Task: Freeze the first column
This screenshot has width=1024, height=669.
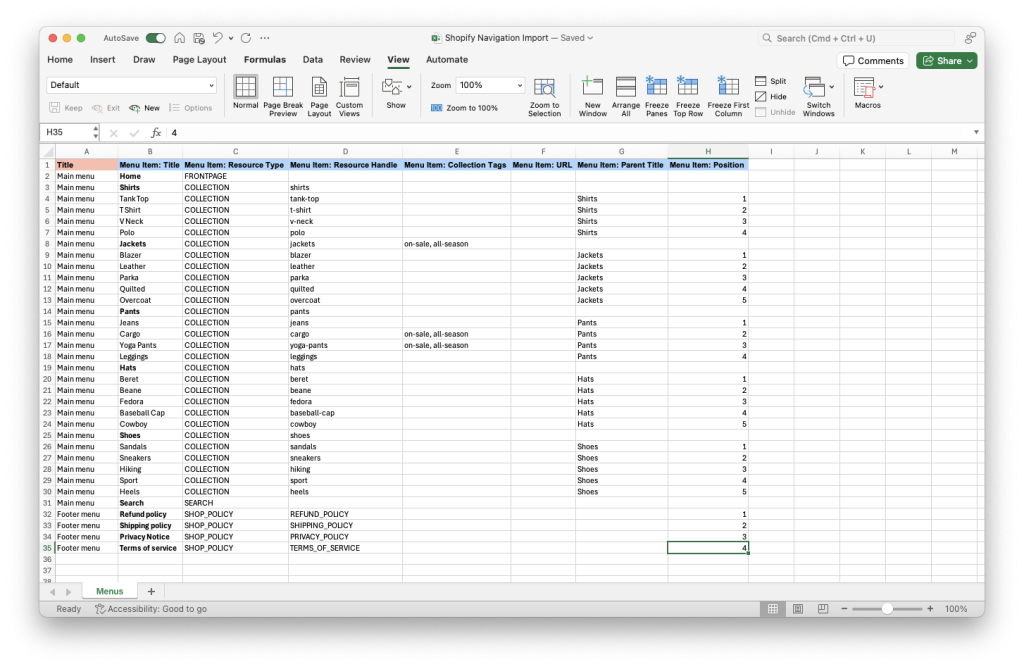Action: point(727,92)
